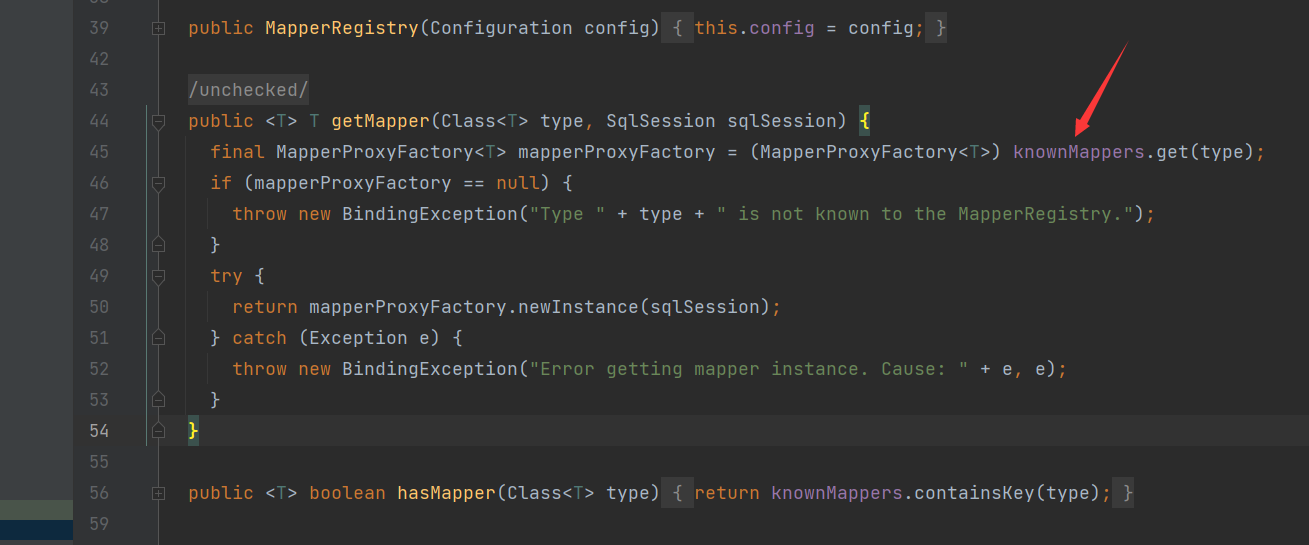Click the fold end marker on line 53
This screenshot has height=545, width=1309.
(158, 400)
